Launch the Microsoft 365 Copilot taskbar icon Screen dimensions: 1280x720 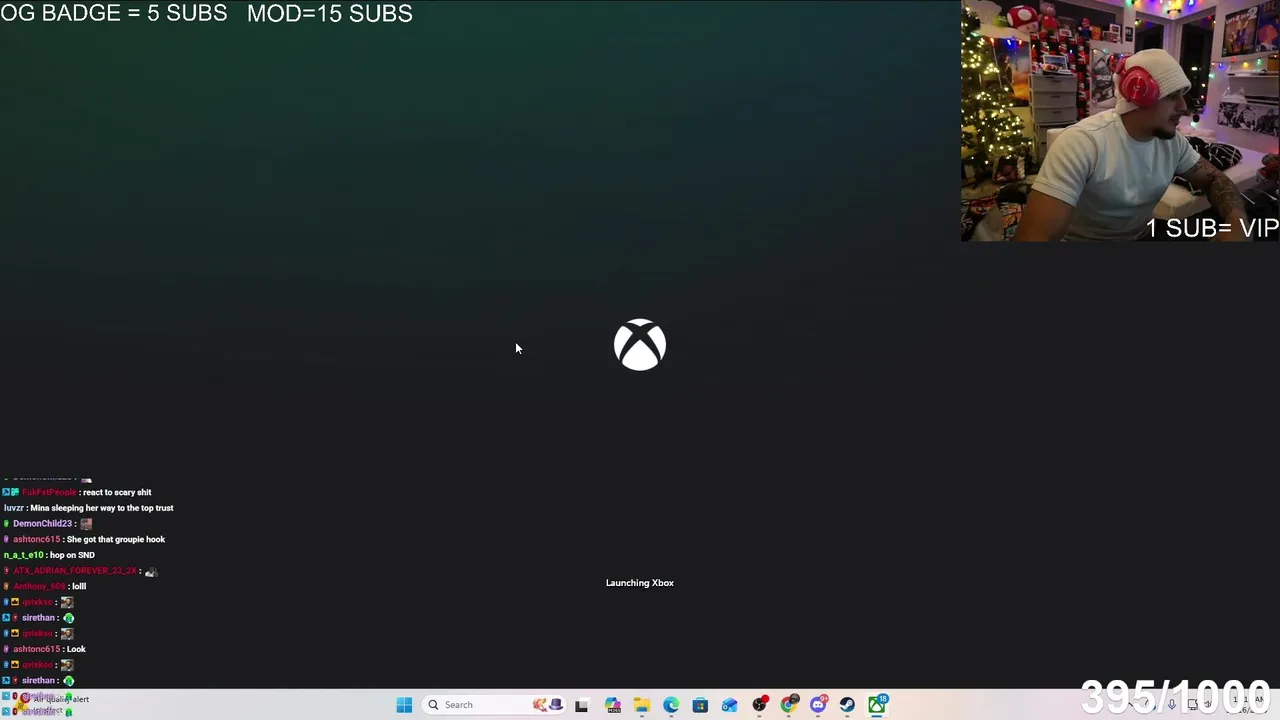click(x=612, y=705)
